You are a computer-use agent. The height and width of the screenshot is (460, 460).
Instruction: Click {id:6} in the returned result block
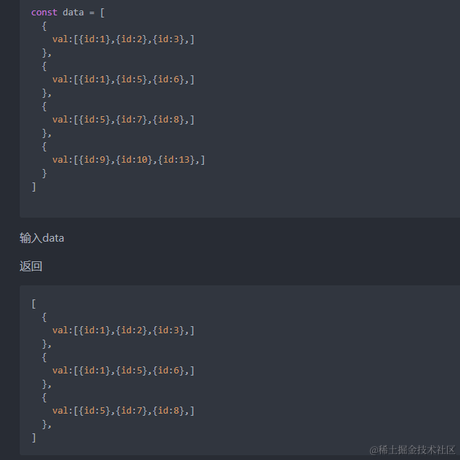(169, 370)
